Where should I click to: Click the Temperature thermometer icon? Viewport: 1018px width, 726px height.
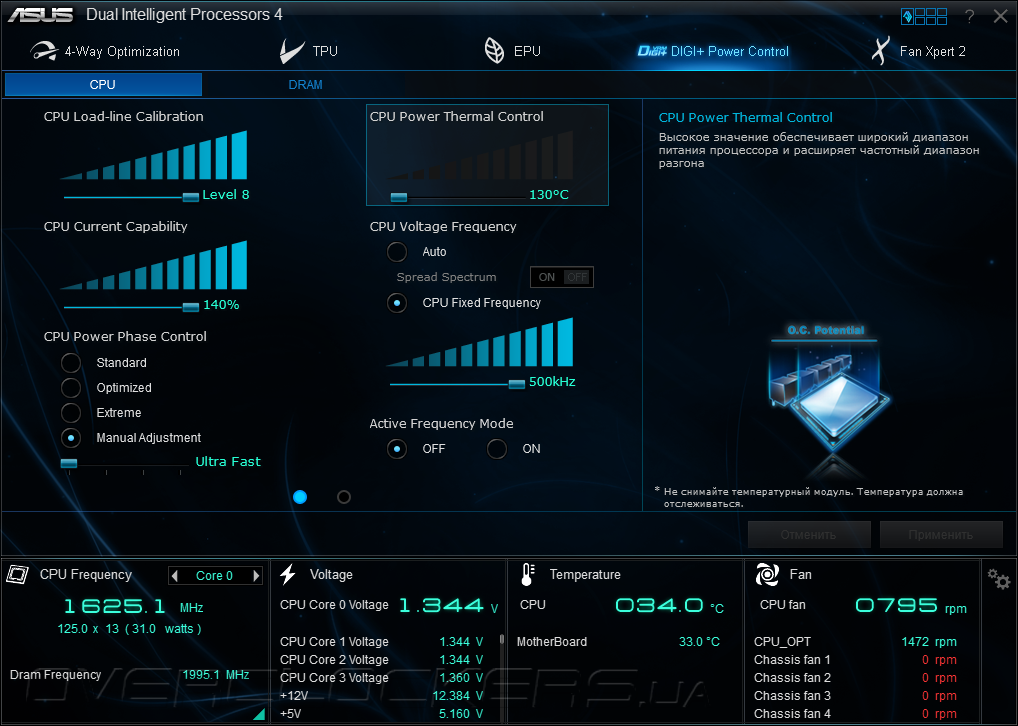[527, 574]
